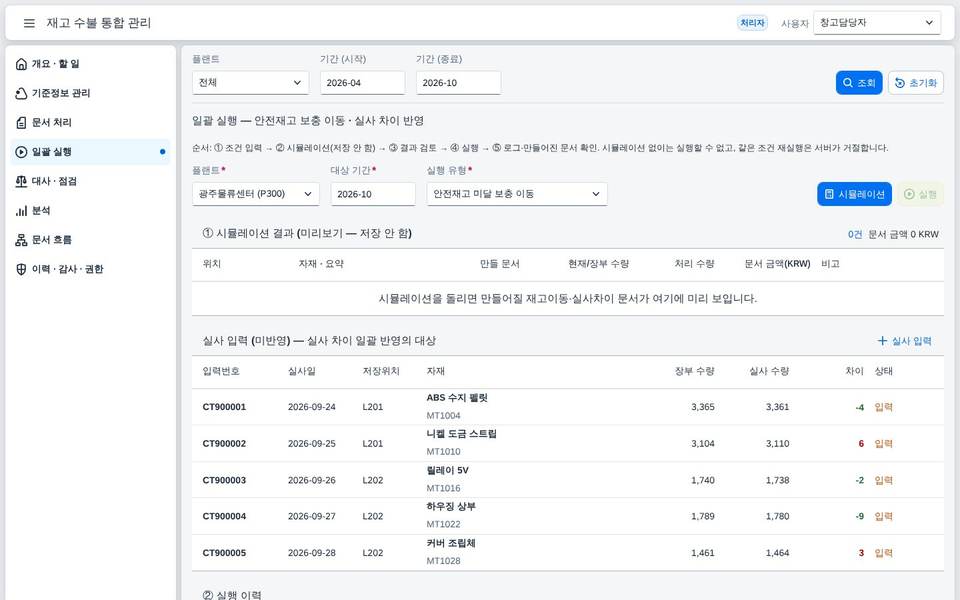
Task: Click the magnifier icon in 조회 button
Action: point(848,83)
